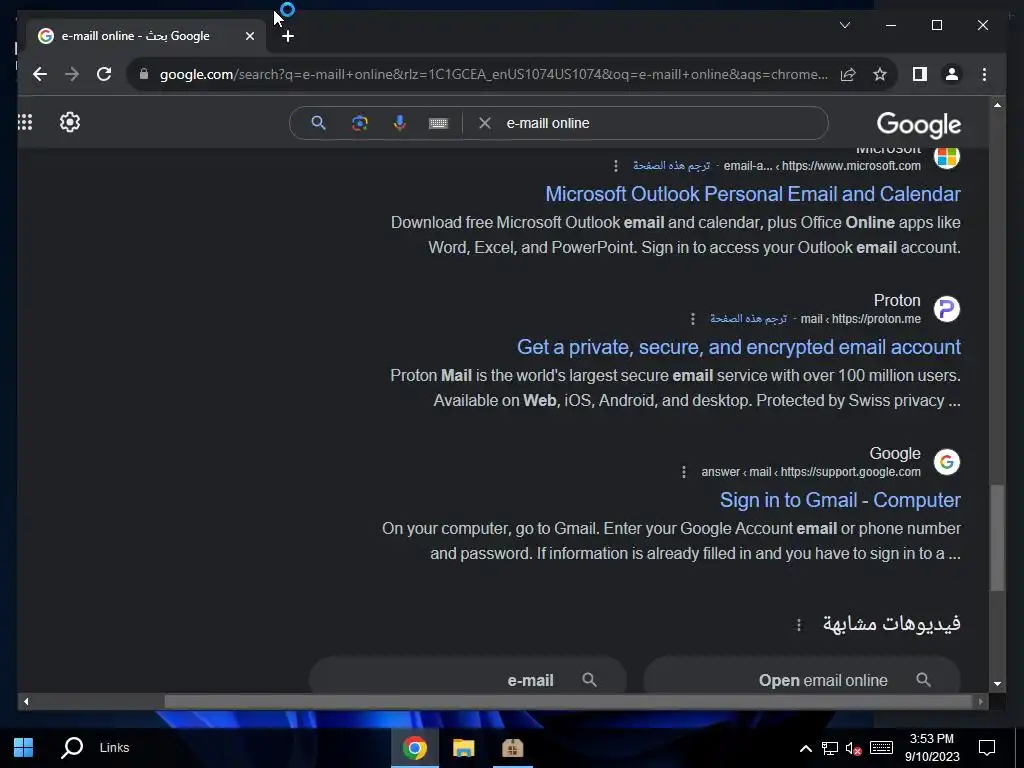Open the on-screen keyboard input tool

click(x=438, y=123)
